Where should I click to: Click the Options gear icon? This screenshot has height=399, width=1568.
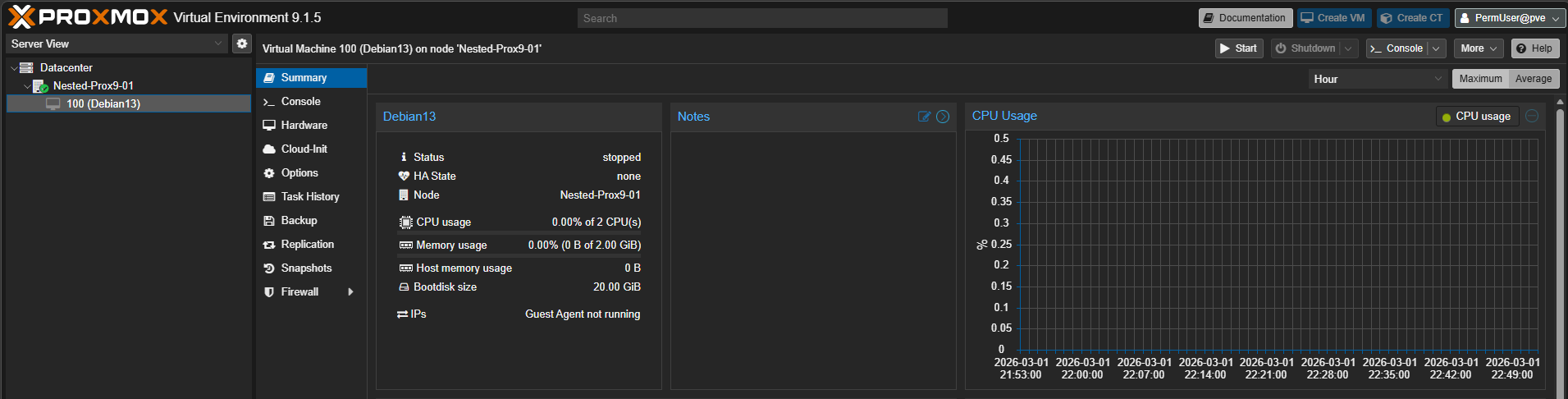pyautogui.click(x=268, y=173)
